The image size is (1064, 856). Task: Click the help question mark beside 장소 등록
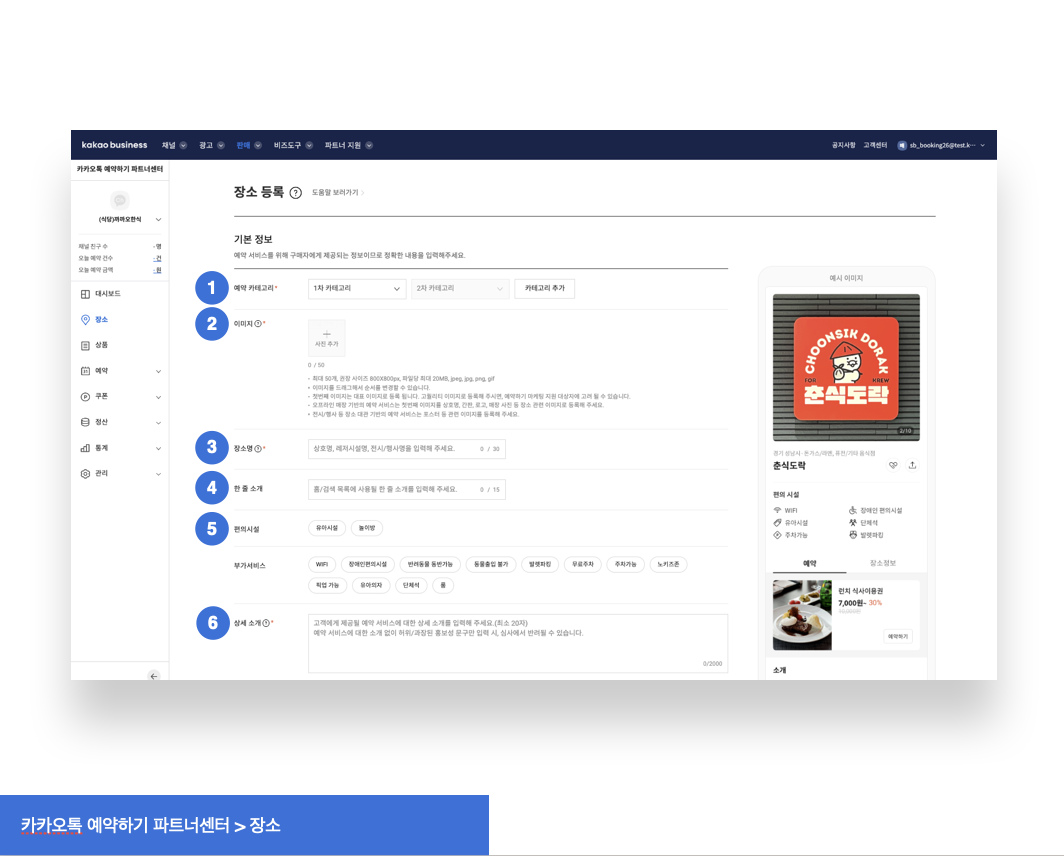pyautogui.click(x=296, y=193)
